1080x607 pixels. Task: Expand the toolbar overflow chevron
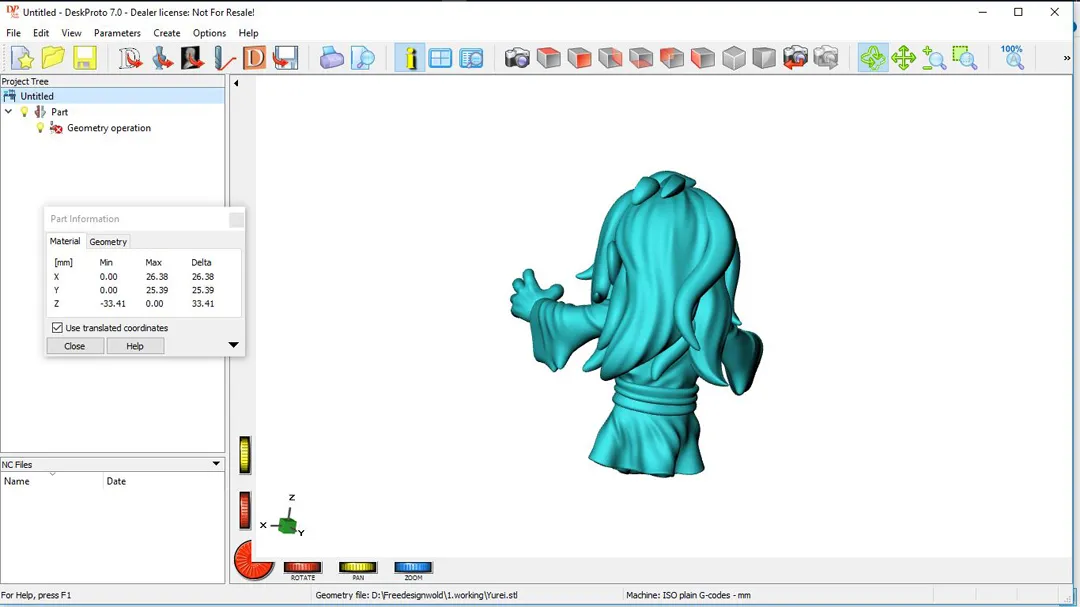pyautogui.click(x=1067, y=59)
